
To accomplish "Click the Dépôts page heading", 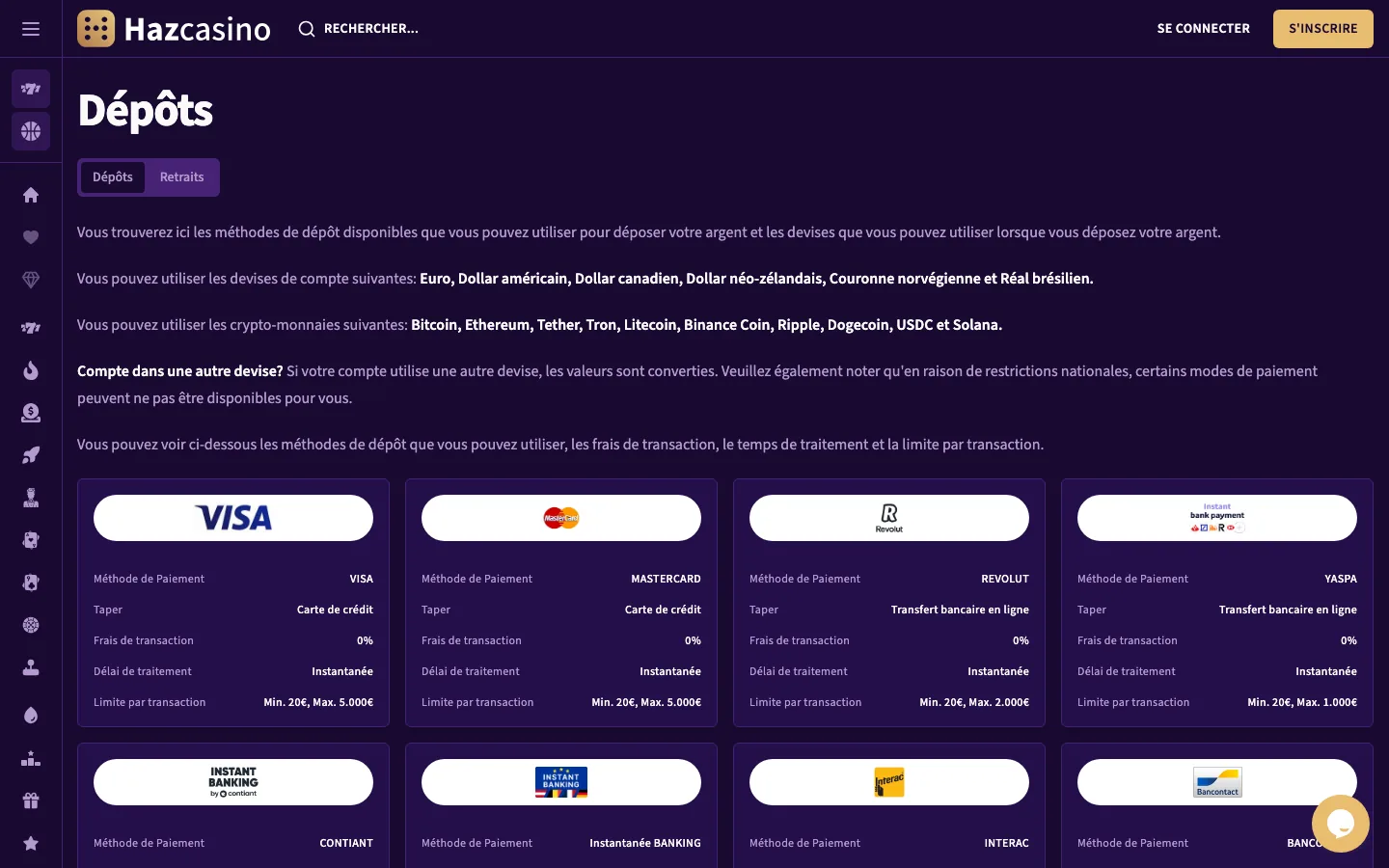I will click(146, 111).
